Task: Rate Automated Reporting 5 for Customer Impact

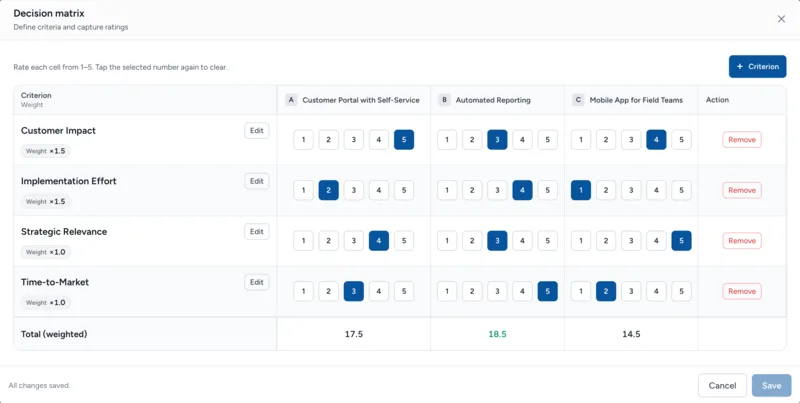Action: (x=547, y=140)
